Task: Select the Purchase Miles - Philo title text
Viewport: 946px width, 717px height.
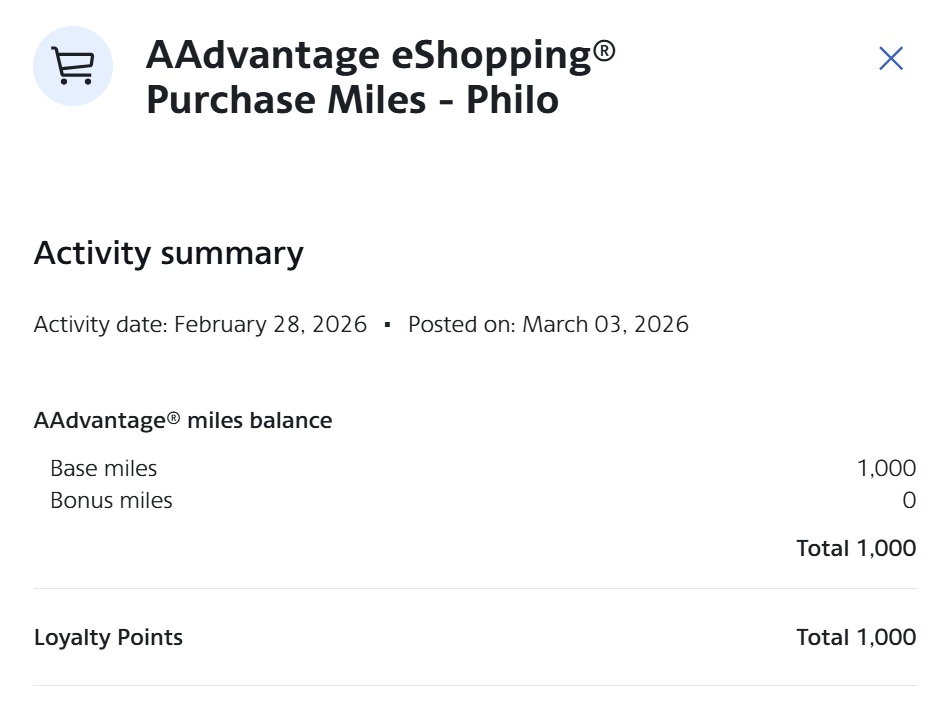Action: [352, 101]
